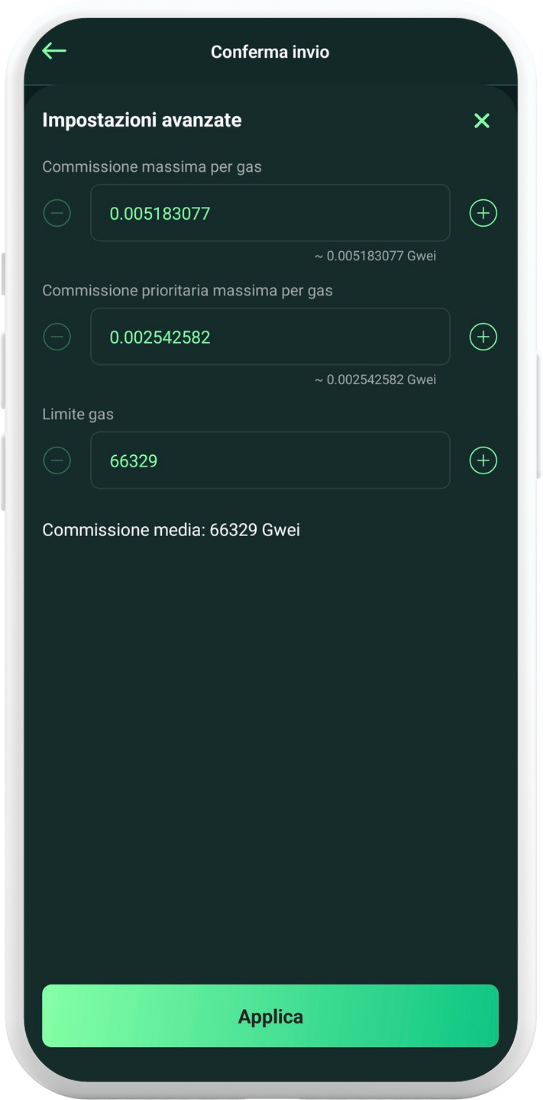
Task: Tap the ~ 0.002542582 Gwei estimate text
Action: pos(375,380)
